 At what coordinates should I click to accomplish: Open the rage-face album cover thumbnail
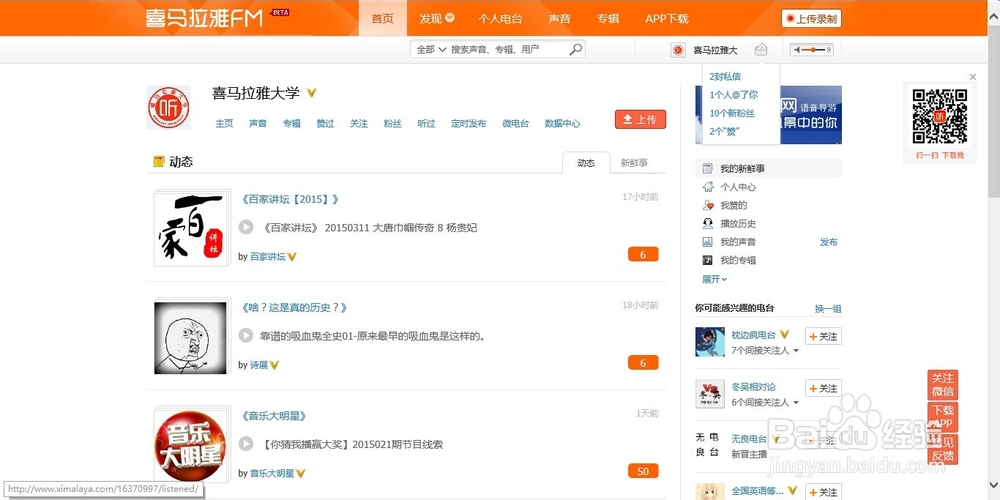coord(191,336)
